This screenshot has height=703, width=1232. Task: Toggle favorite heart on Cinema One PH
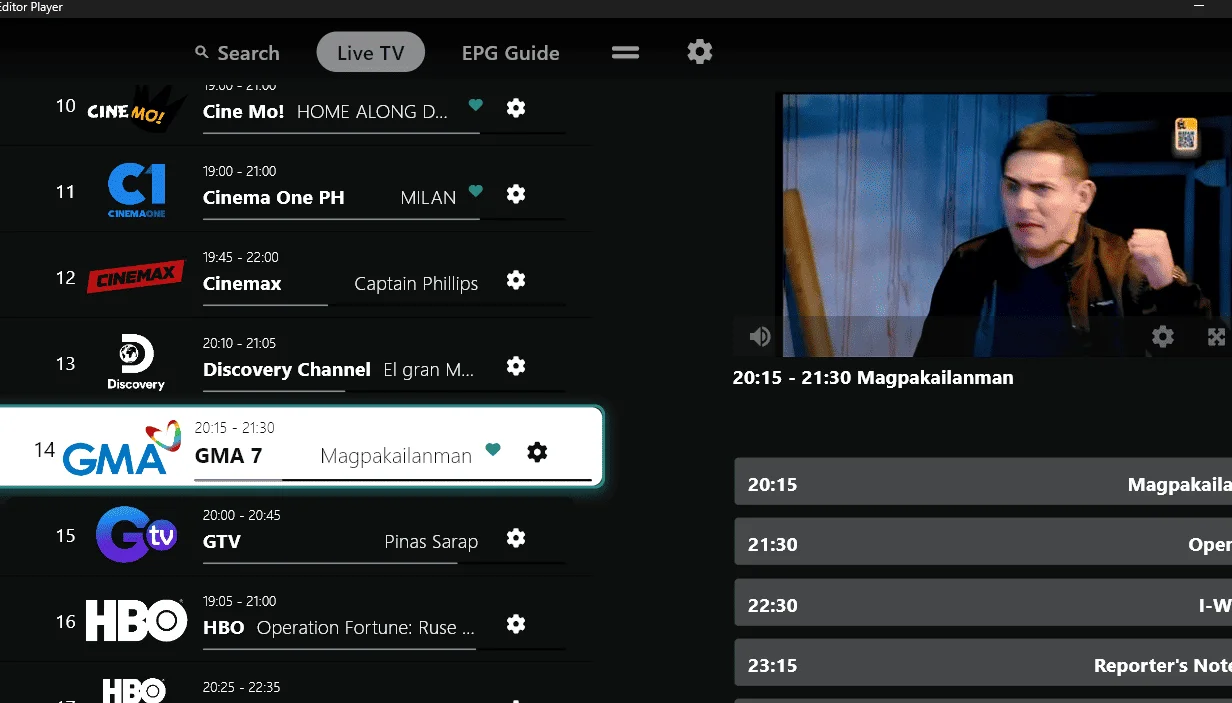click(476, 191)
